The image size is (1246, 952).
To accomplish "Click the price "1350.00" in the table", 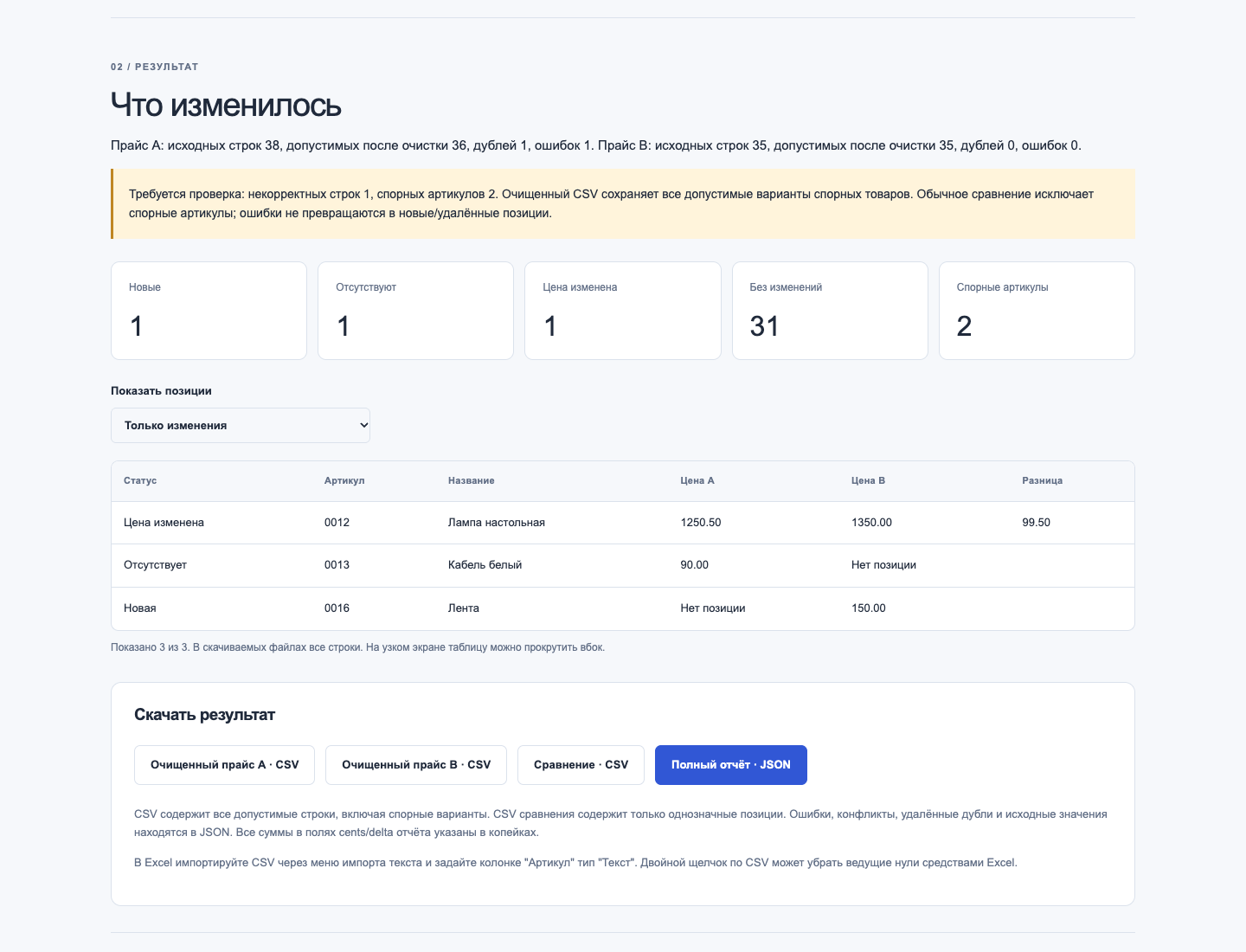I will click(871, 523).
